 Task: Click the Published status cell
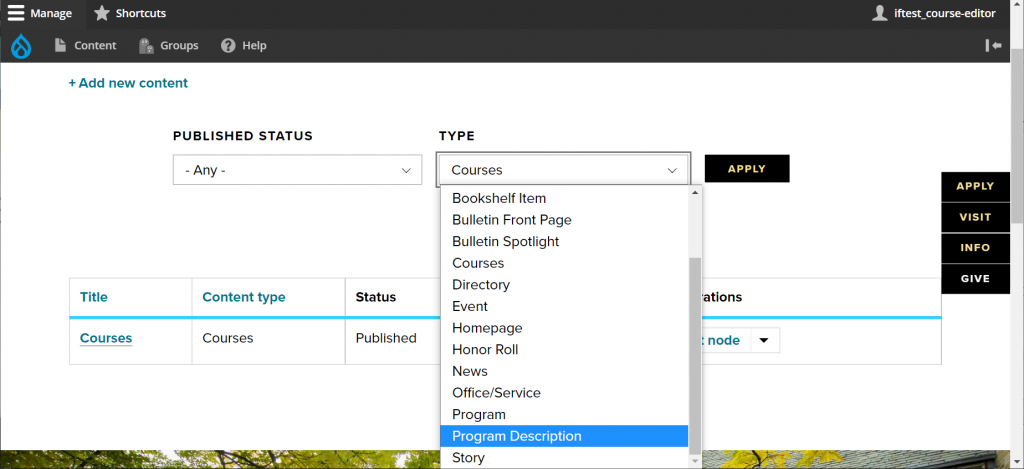pos(386,338)
